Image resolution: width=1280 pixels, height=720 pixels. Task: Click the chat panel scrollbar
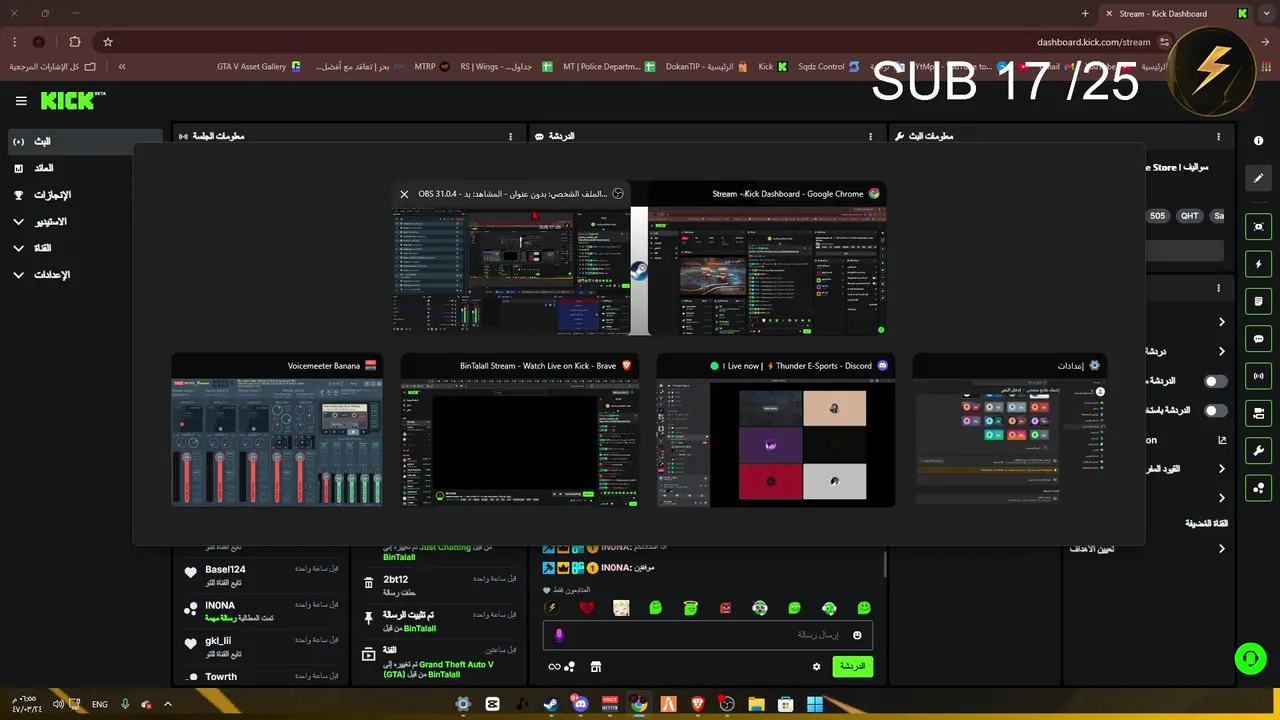point(884,566)
